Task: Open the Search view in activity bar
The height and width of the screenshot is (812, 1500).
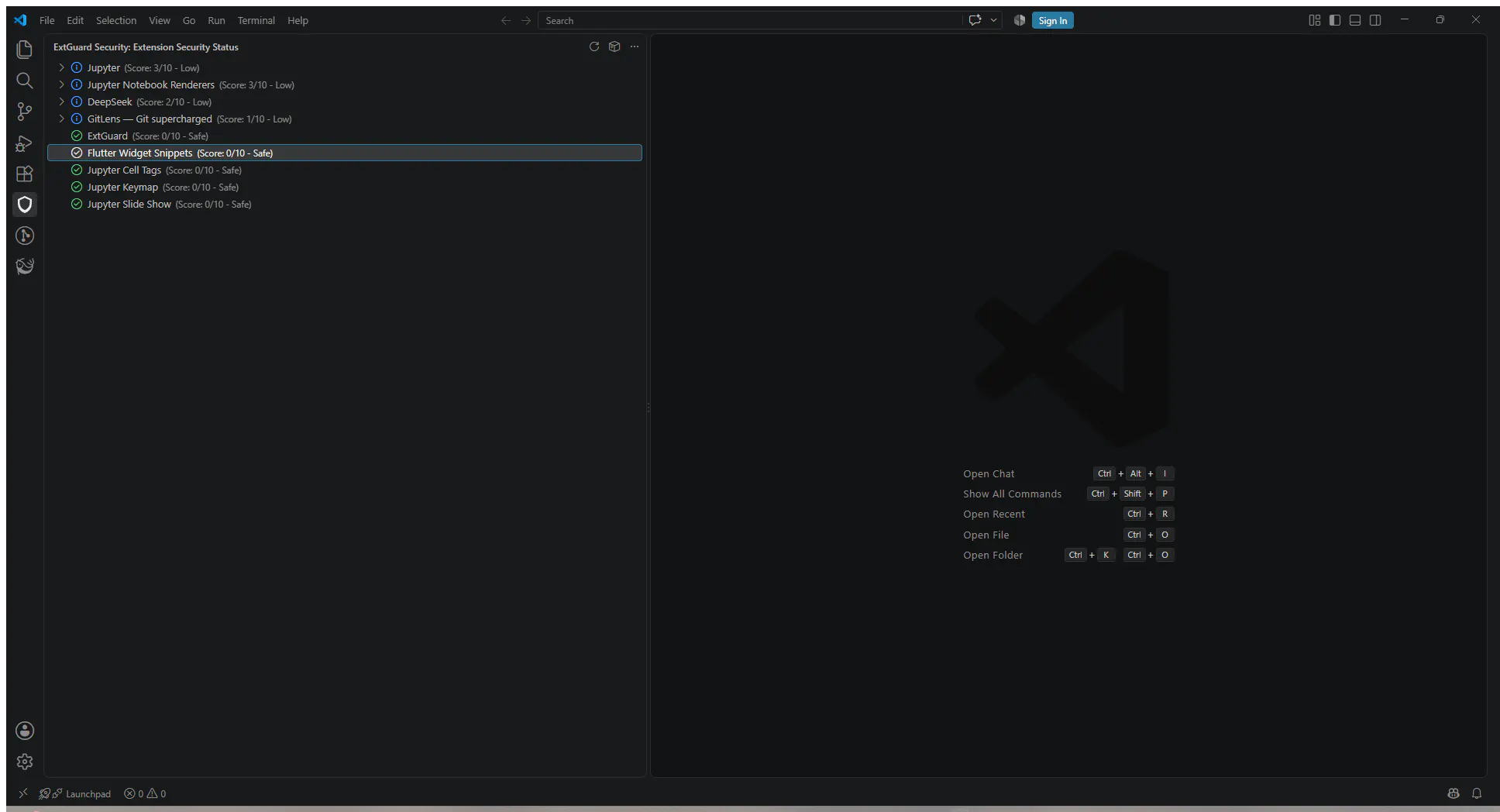Action: pyautogui.click(x=25, y=81)
